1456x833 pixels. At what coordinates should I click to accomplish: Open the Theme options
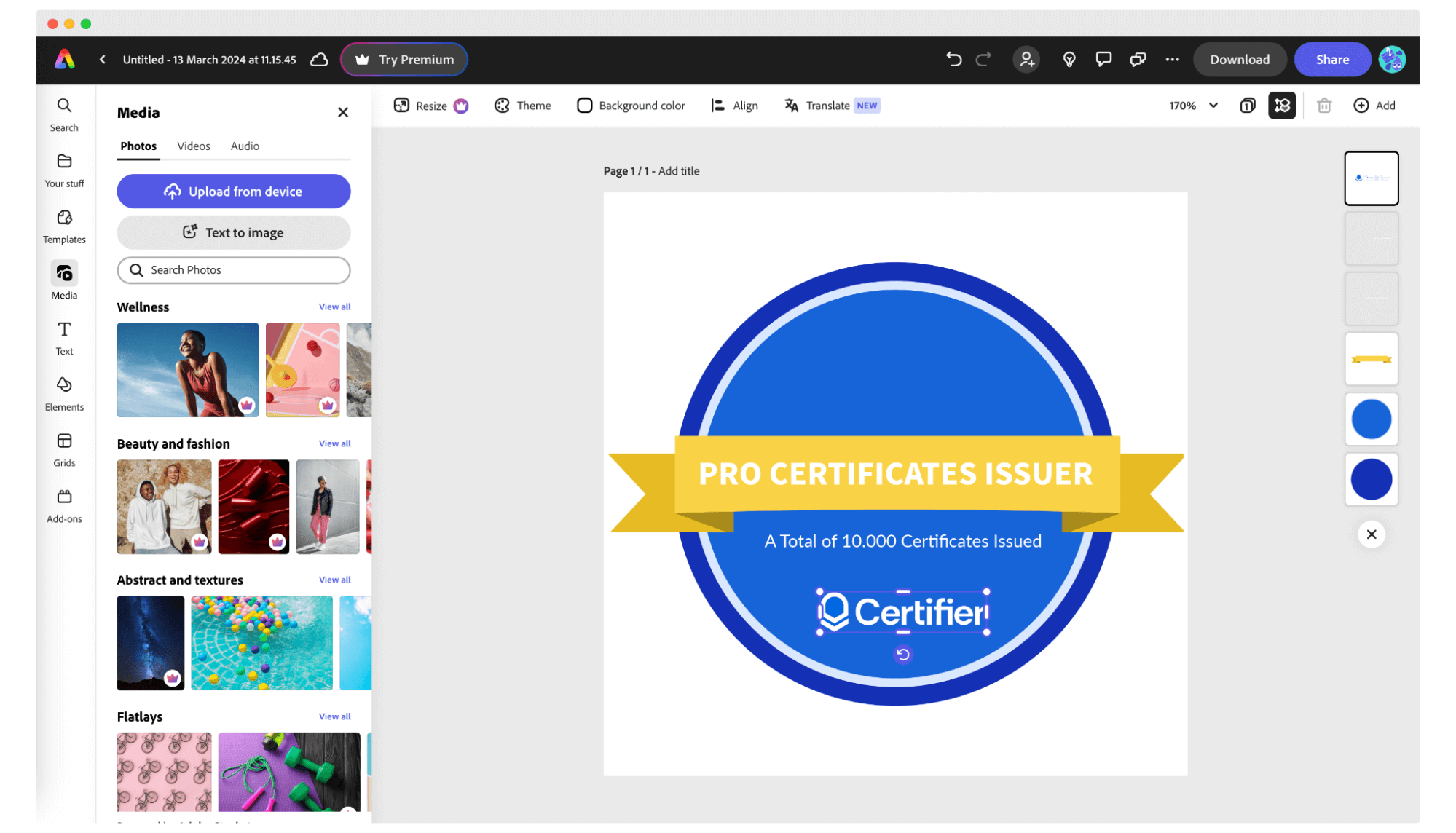(523, 106)
